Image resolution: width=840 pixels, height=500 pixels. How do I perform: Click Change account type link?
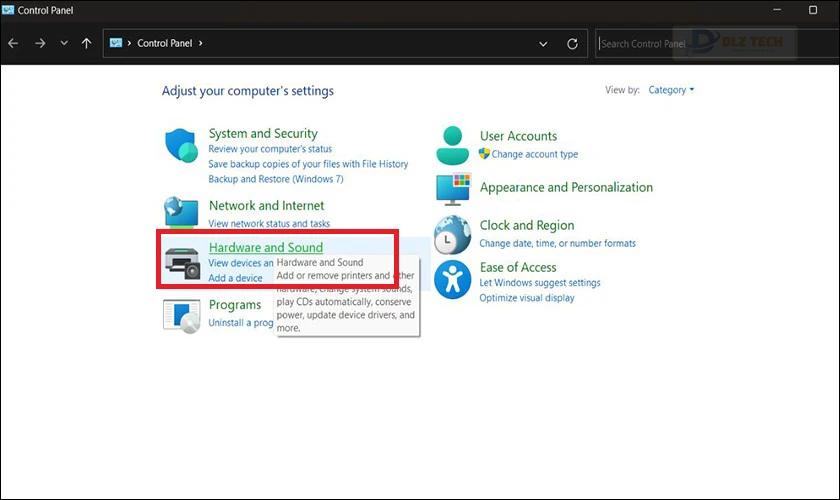pos(535,154)
